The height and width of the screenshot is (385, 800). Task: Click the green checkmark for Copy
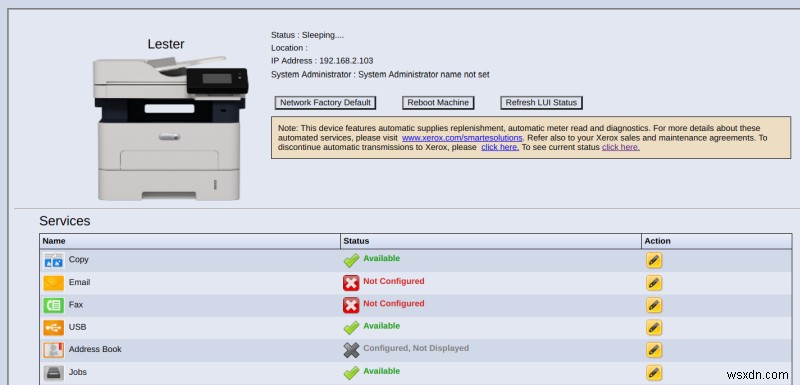click(x=351, y=260)
